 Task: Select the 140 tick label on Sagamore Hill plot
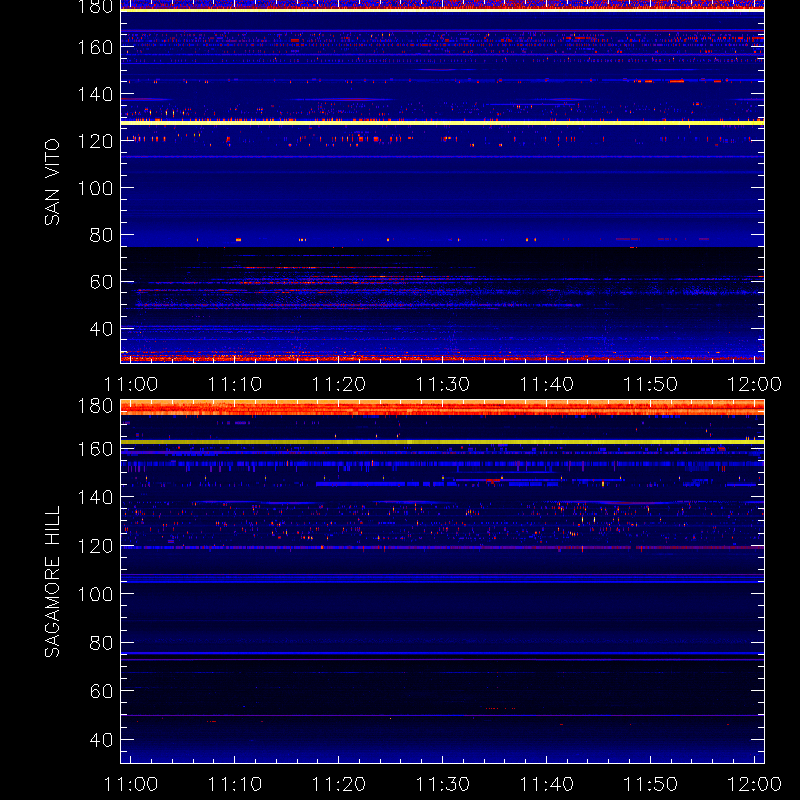pyautogui.click(x=95, y=497)
